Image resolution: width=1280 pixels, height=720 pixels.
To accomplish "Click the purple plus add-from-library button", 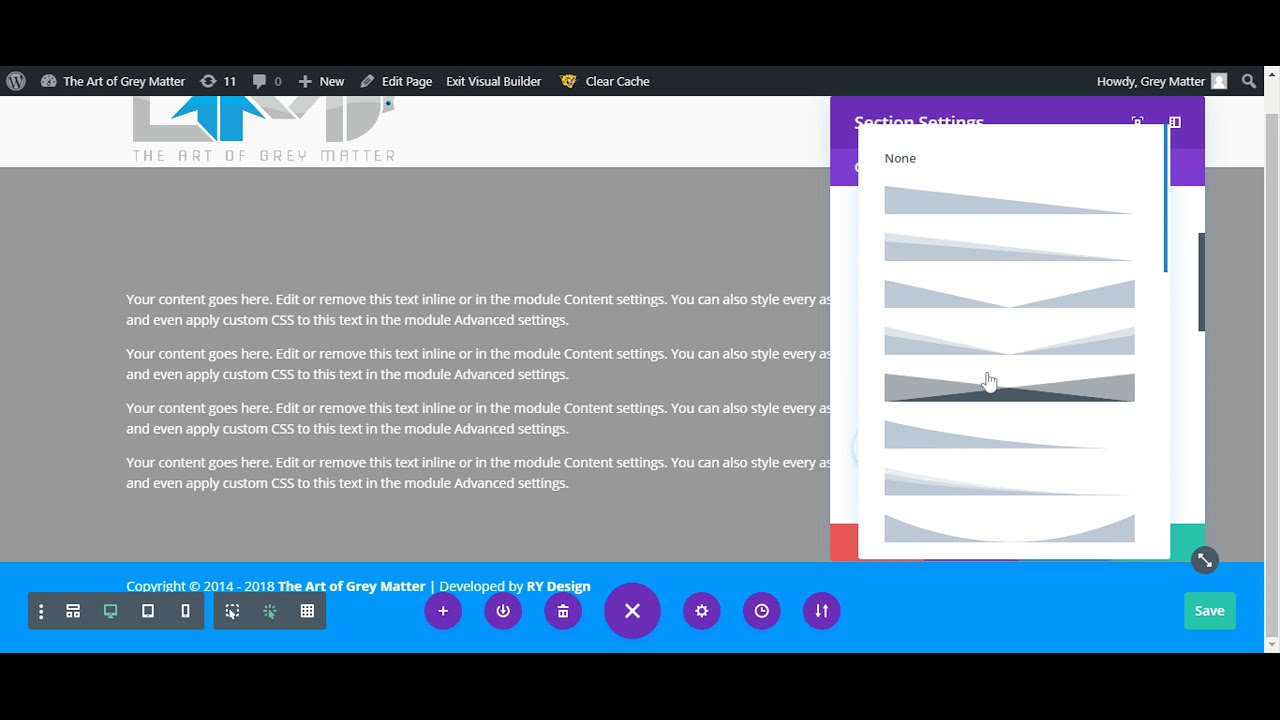I will (443, 611).
